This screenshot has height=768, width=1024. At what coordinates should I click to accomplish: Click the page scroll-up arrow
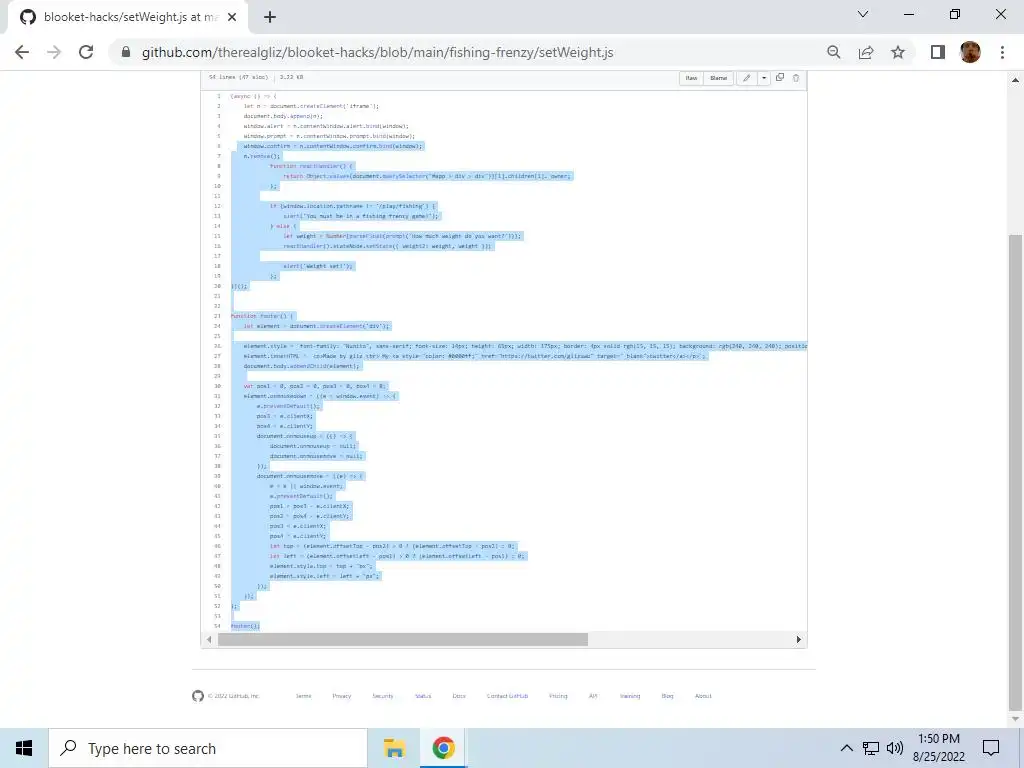(1015, 80)
